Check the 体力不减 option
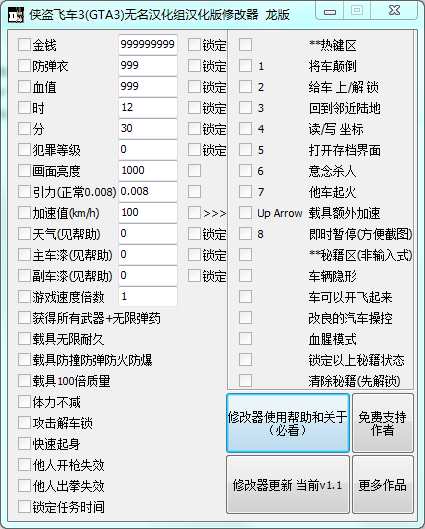This screenshot has height=529, width=425. [24, 402]
